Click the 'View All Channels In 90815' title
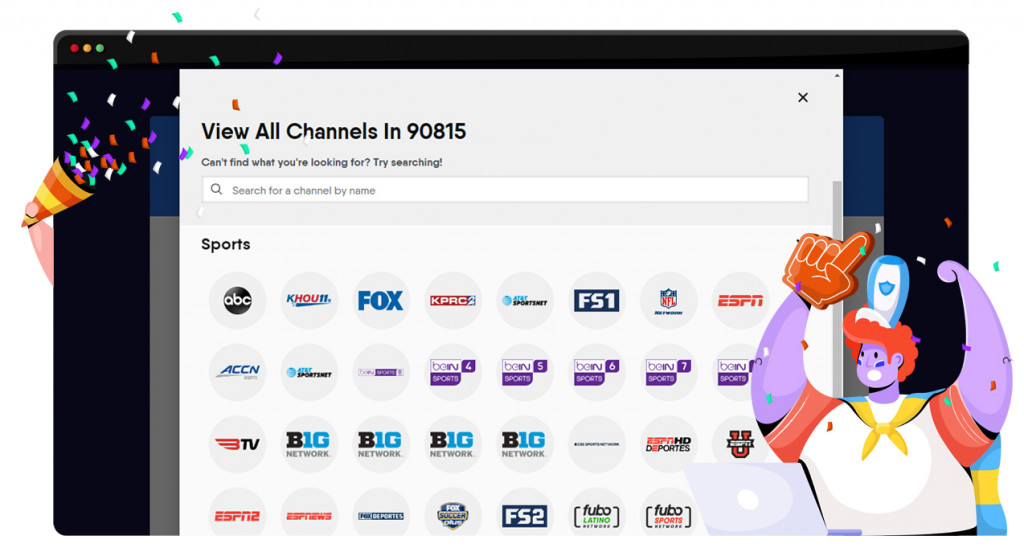 pyautogui.click(x=333, y=131)
